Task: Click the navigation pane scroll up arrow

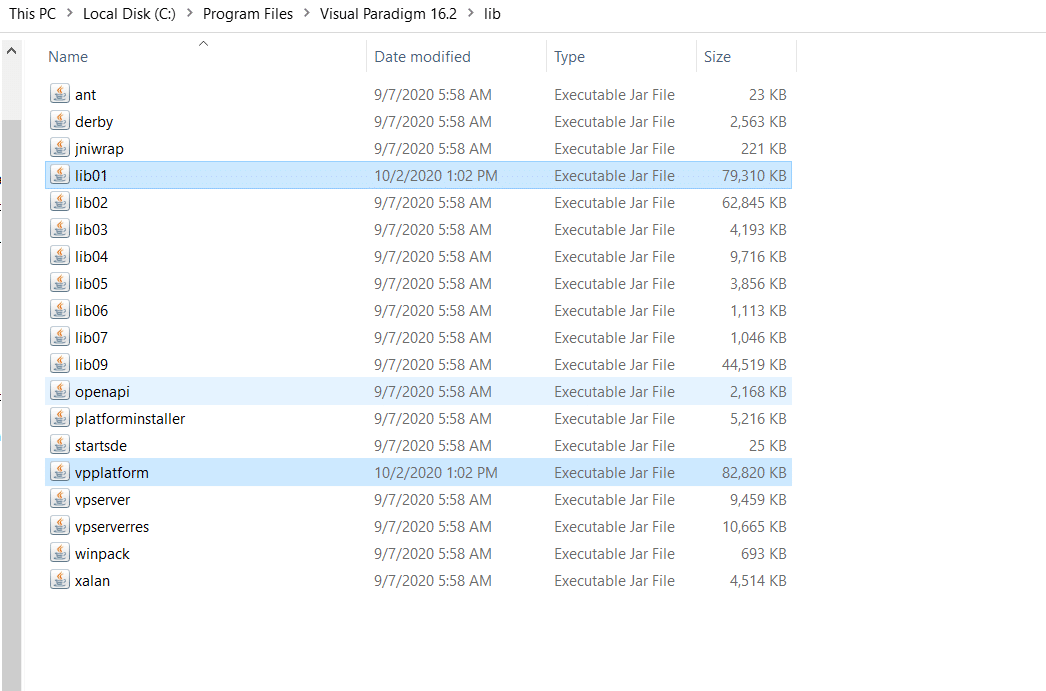Action: (11, 51)
